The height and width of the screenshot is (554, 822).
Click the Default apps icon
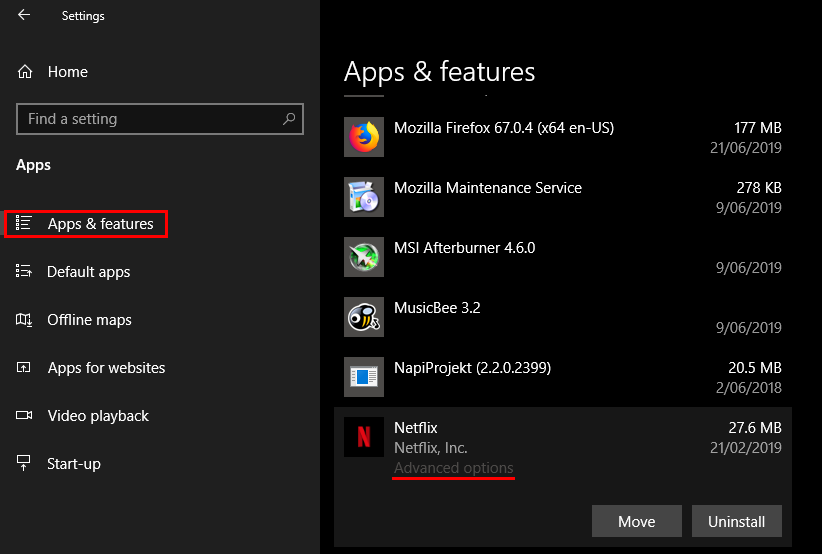point(24,271)
